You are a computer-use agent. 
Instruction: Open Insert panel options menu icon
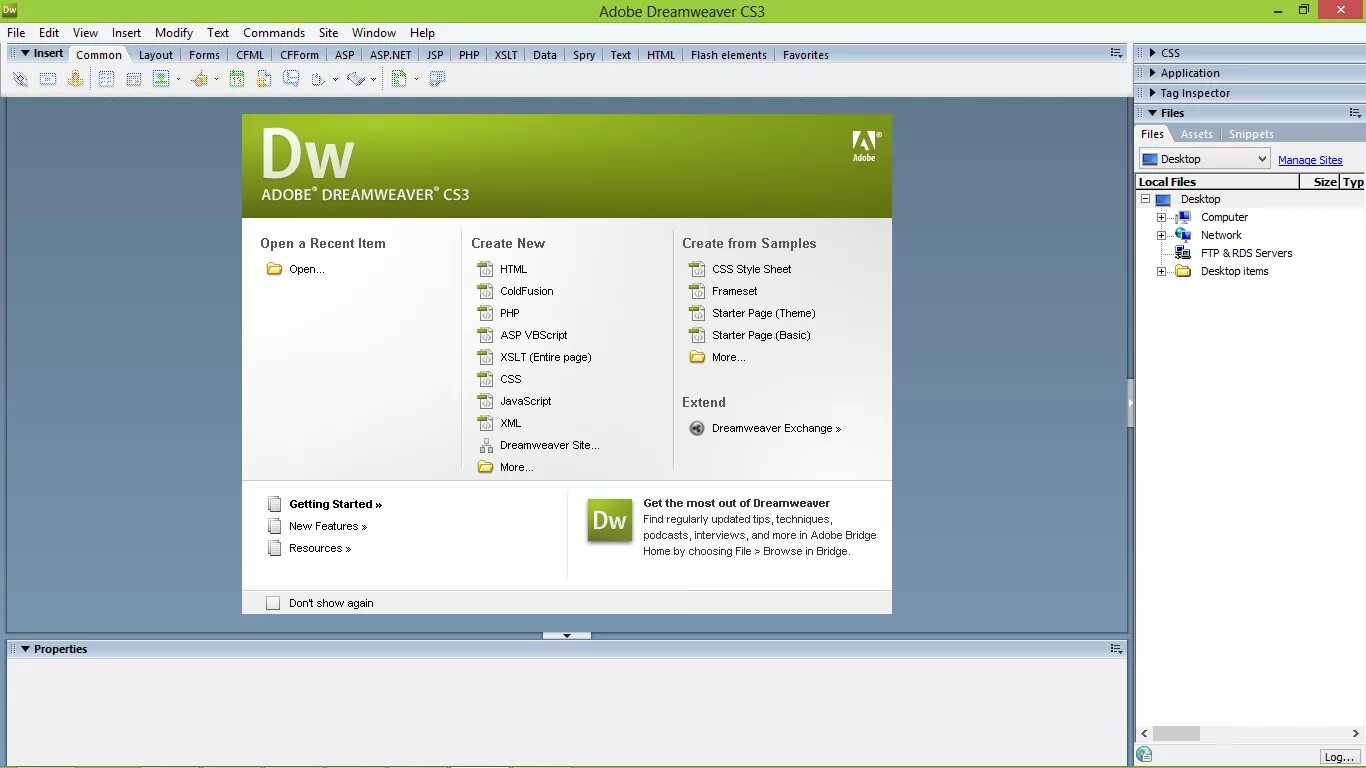tap(1116, 53)
